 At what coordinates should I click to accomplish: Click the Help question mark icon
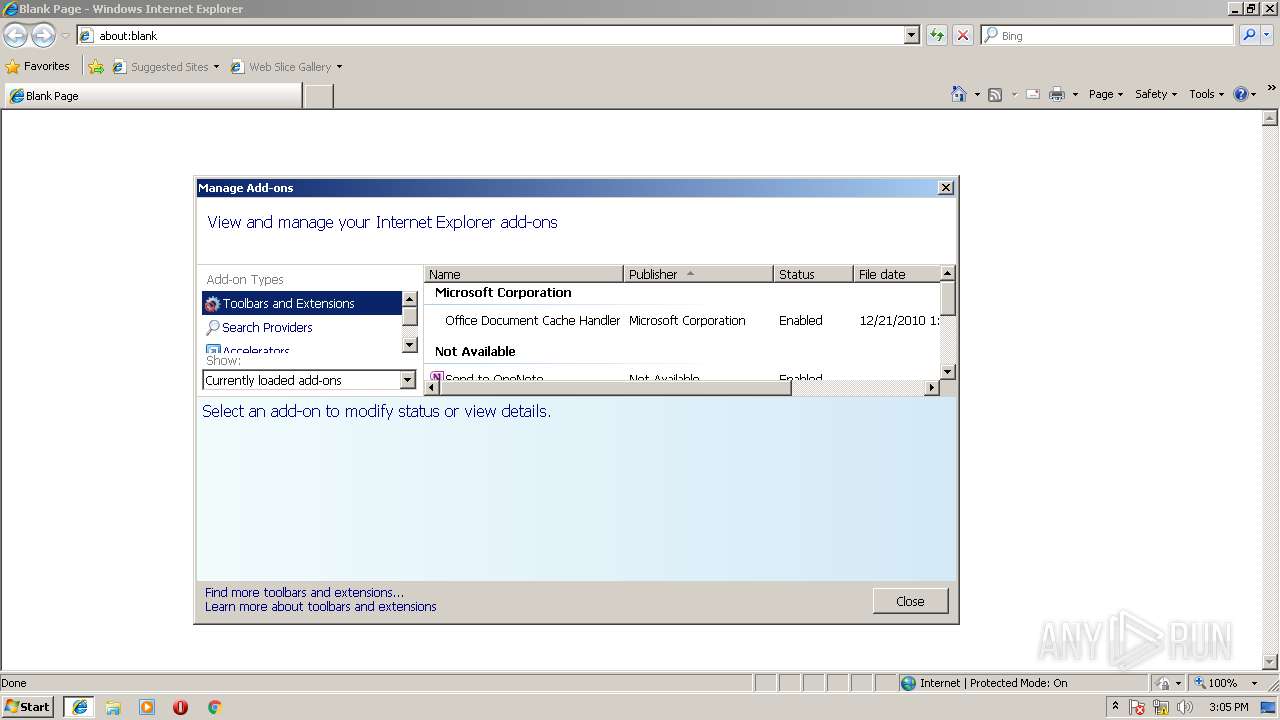1241,94
